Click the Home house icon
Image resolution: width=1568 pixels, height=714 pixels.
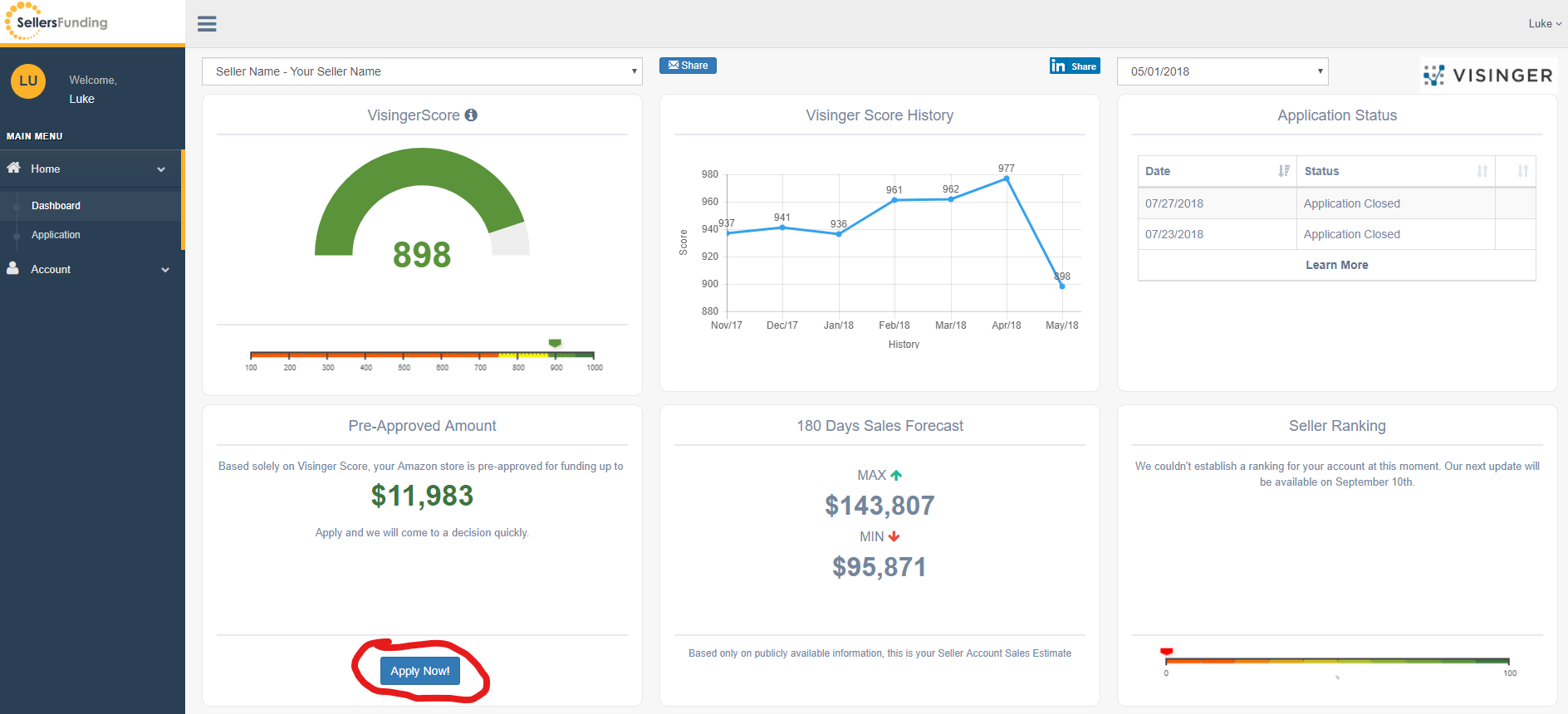tap(13, 168)
